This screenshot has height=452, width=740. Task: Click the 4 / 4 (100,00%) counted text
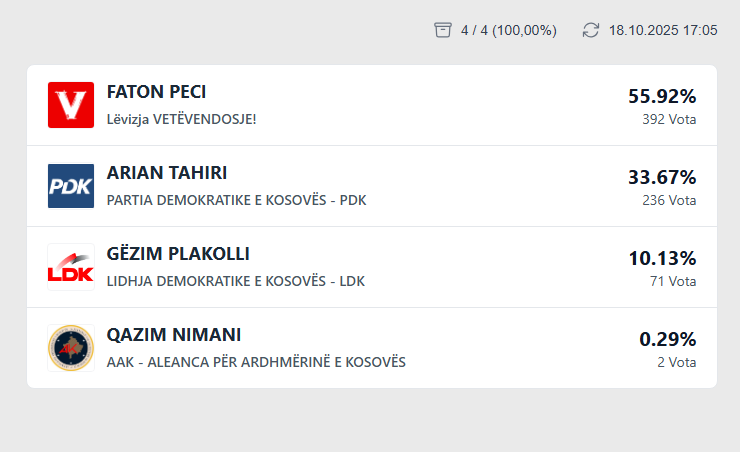(x=509, y=30)
